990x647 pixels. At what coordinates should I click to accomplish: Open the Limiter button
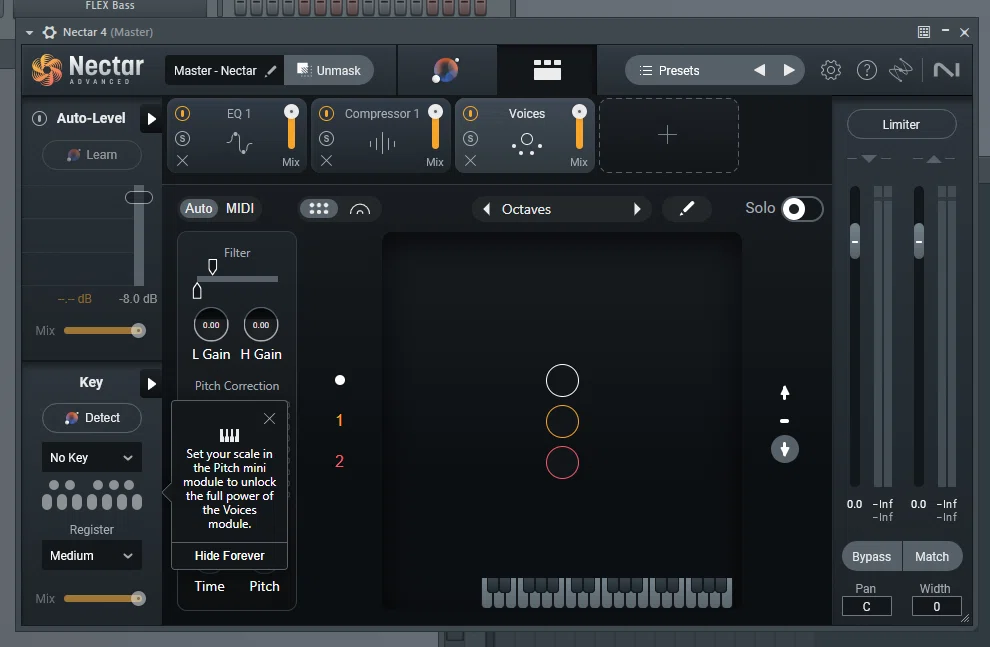click(x=901, y=124)
